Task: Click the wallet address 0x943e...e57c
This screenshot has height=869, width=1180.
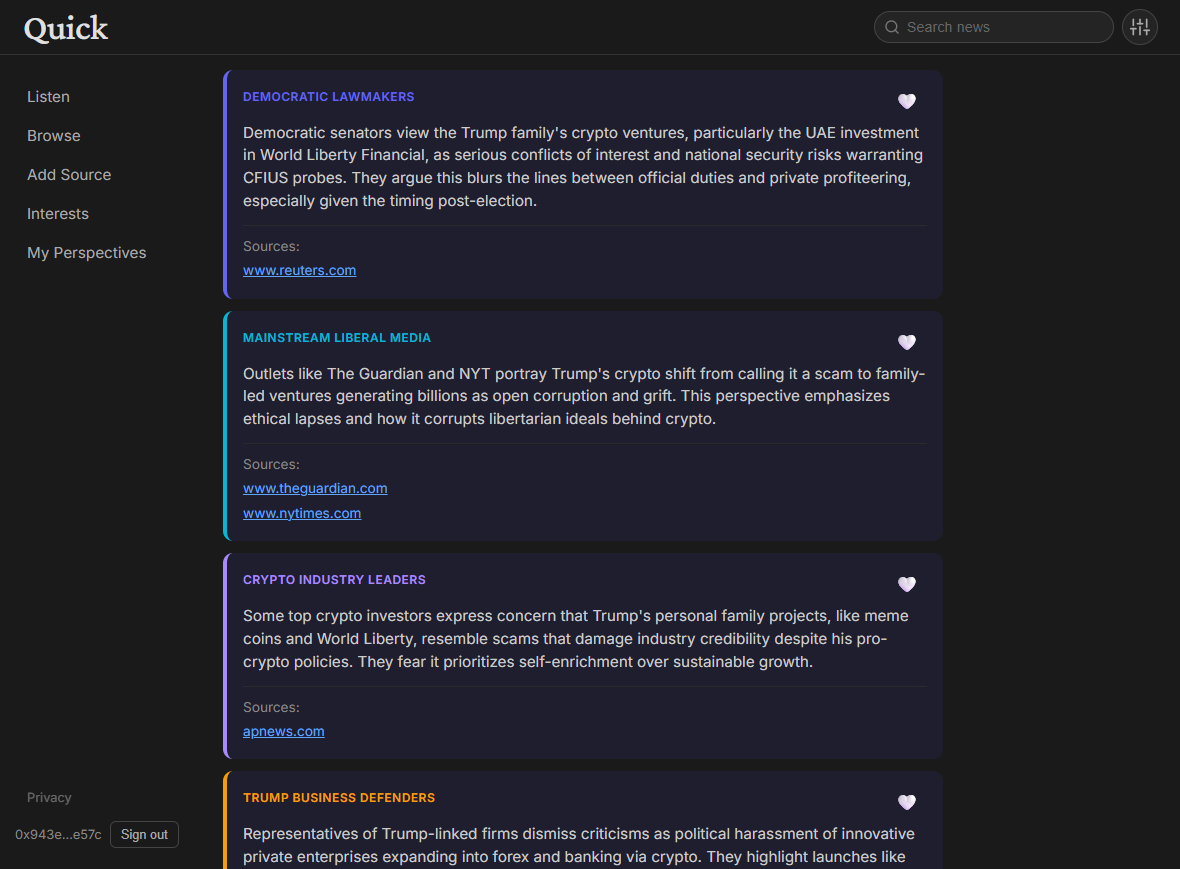Action: click(58, 834)
